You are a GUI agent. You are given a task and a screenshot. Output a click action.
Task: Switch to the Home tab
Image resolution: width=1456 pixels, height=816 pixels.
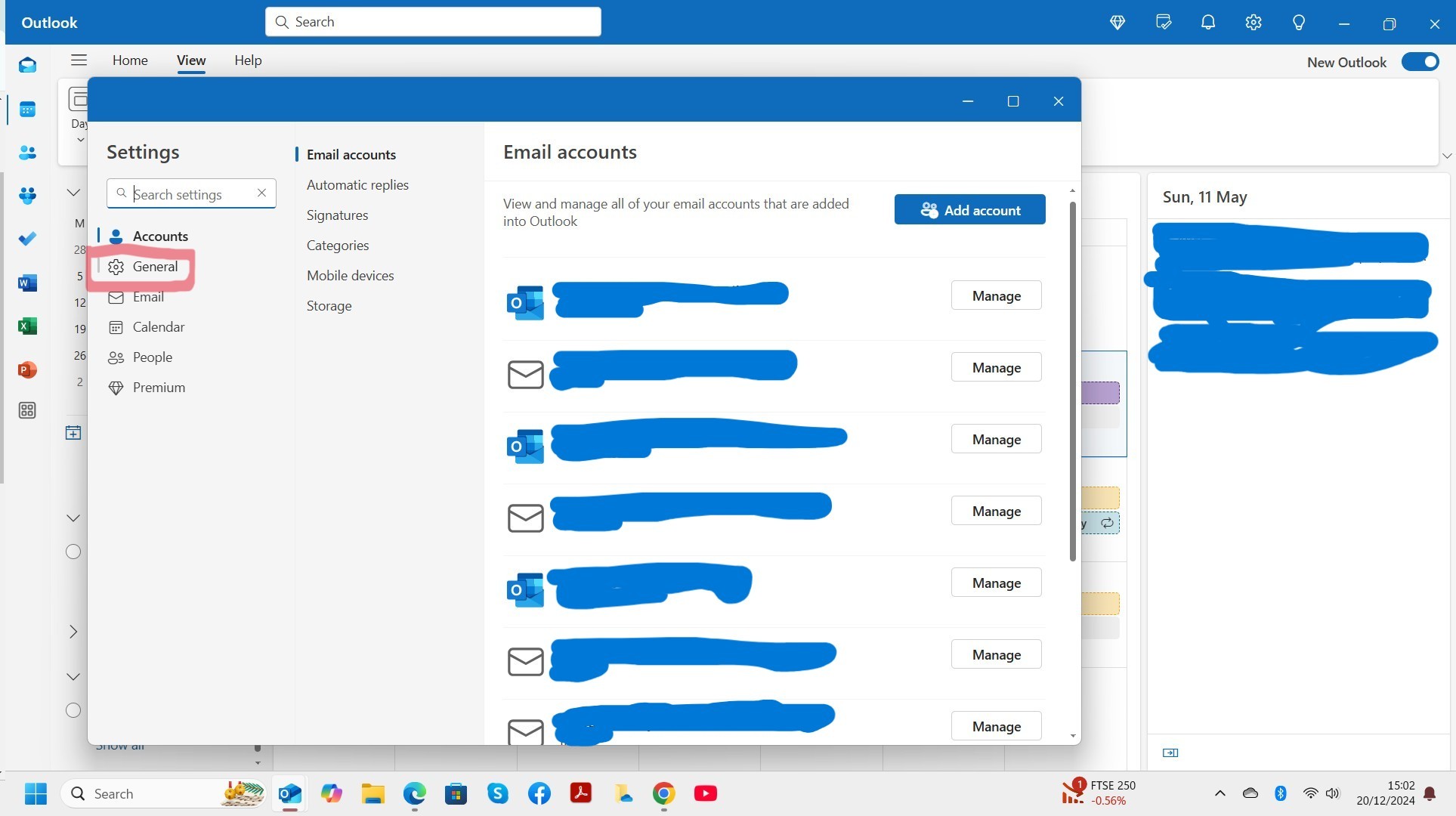click(x=130, y=60)
